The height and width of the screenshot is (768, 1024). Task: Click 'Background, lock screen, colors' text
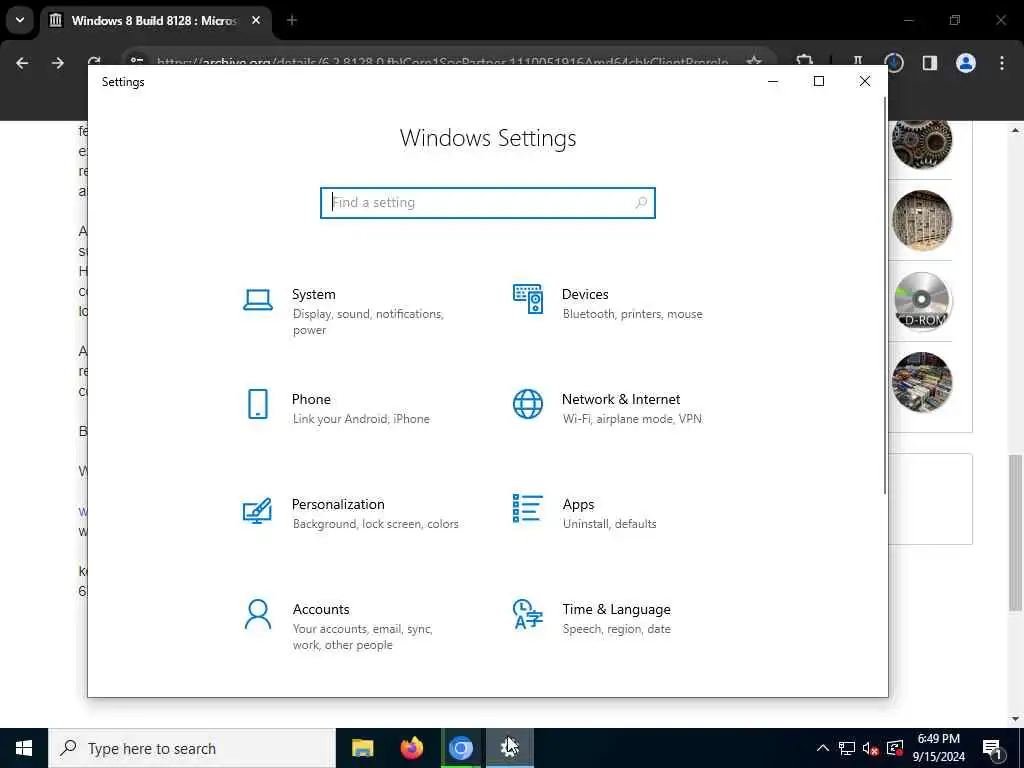[376, 524]
